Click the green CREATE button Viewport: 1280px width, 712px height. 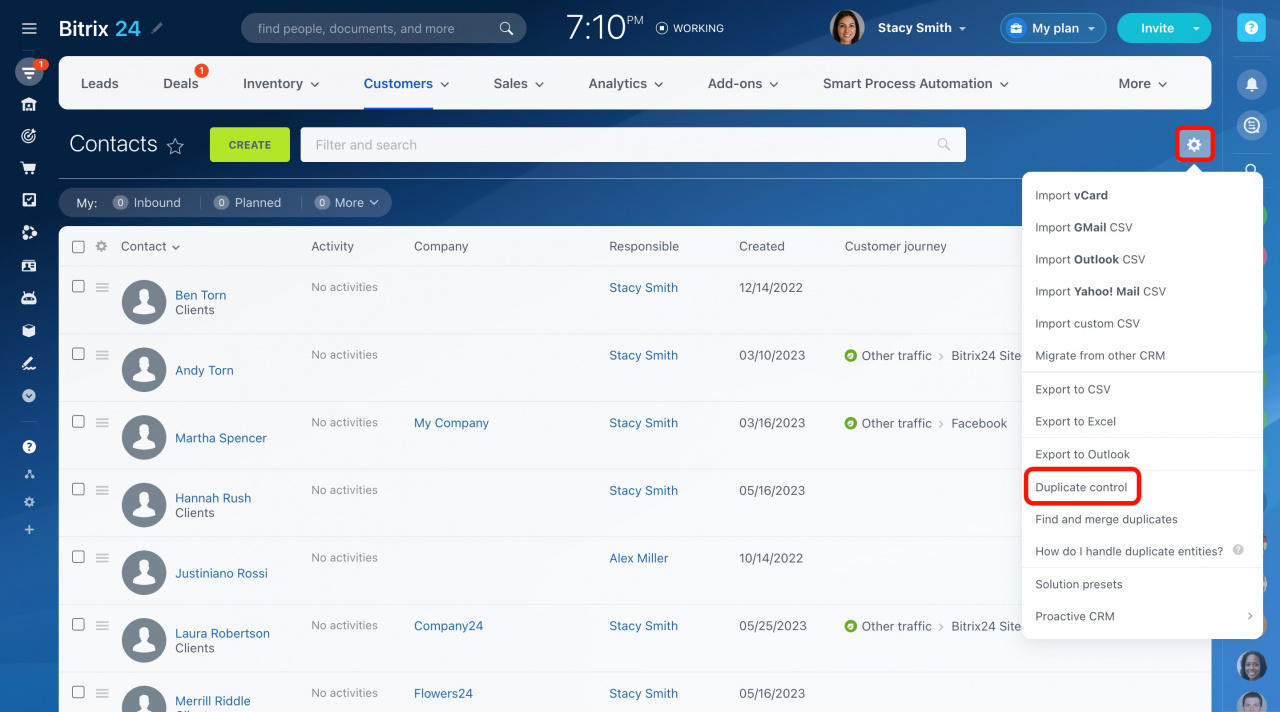tap(250, 145)
